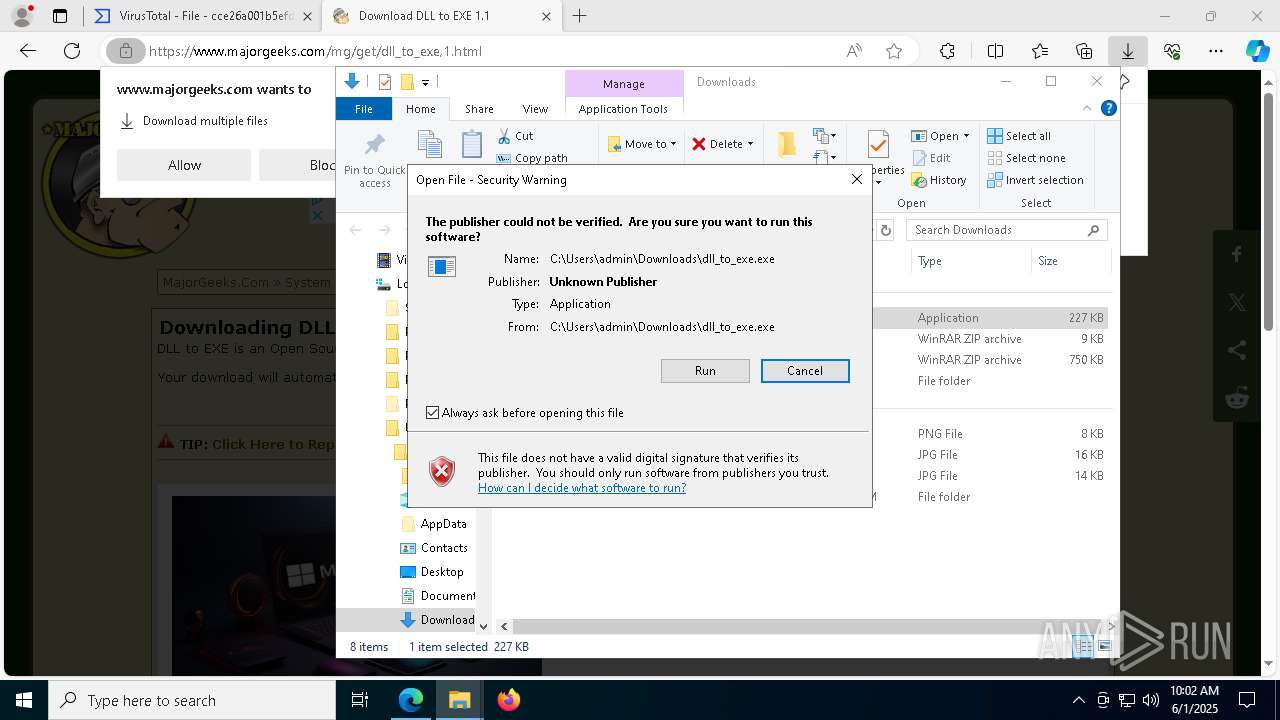
Task: Open the Copilot icon in Edge
Action: click(x=1258, y=51)
